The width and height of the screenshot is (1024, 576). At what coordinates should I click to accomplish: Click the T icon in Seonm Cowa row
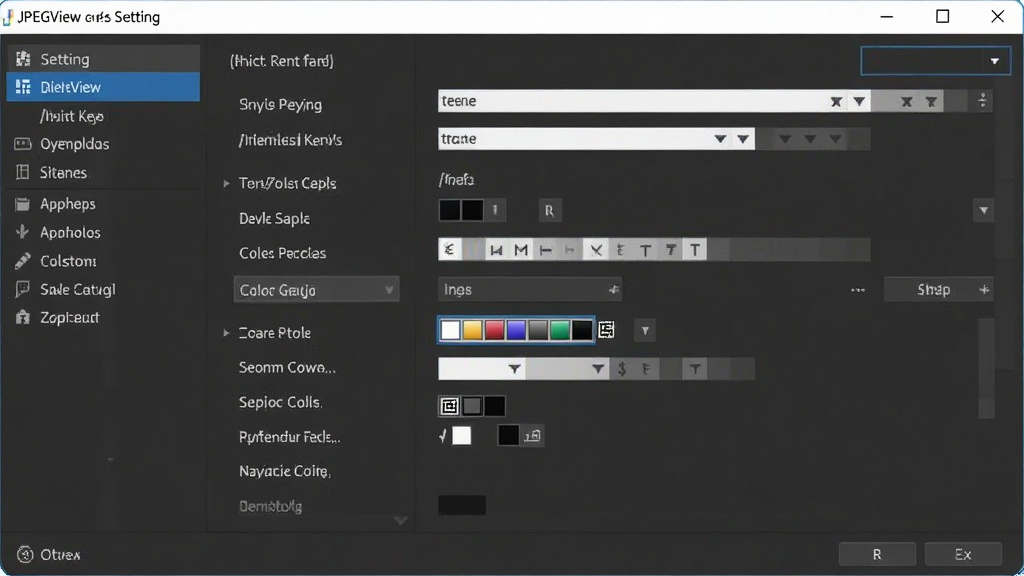(x=695, y=369)
